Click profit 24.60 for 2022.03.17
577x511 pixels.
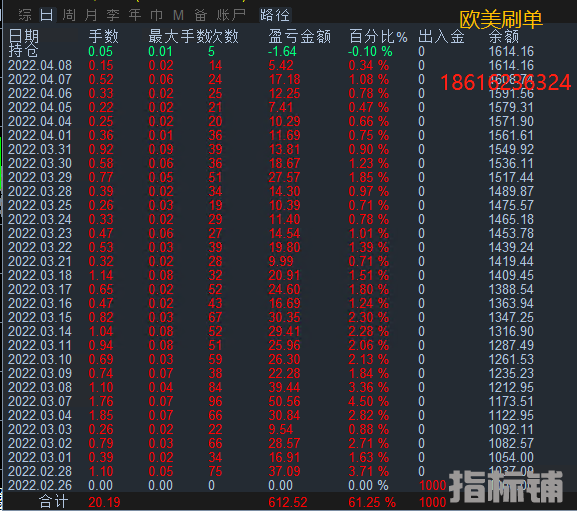pos(284,289)
